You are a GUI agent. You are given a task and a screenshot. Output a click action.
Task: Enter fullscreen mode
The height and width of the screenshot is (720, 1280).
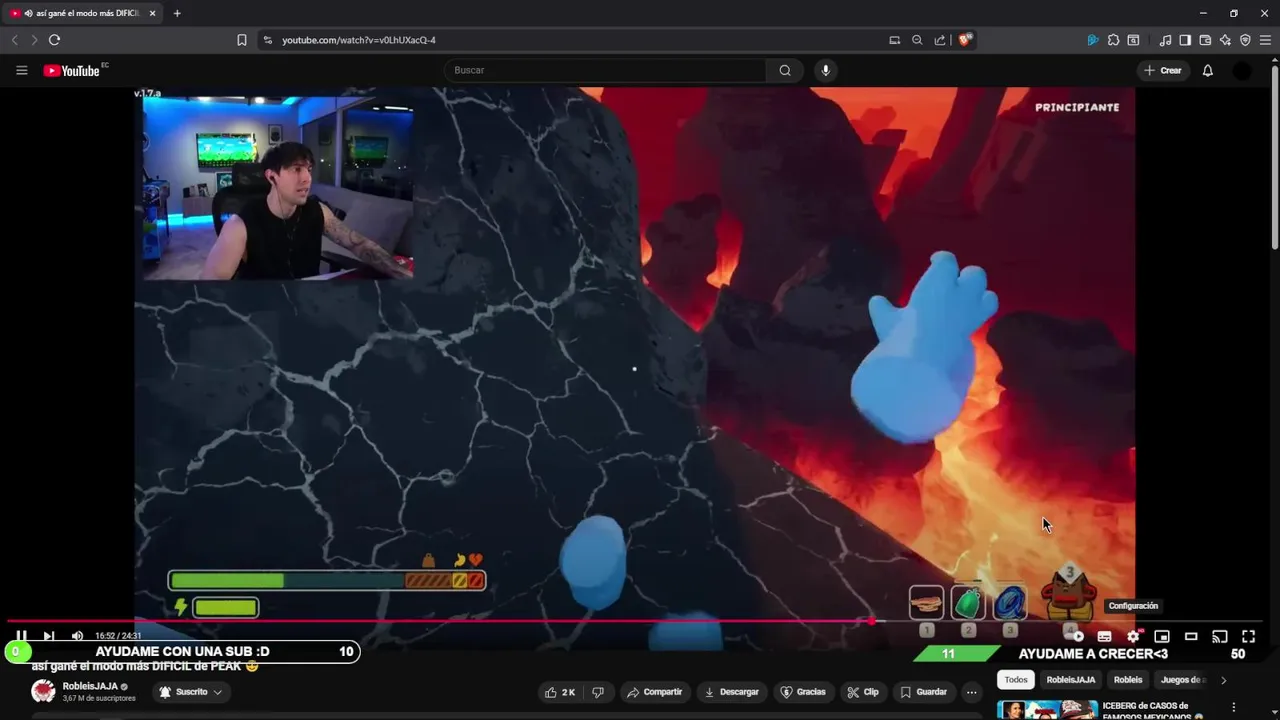pos(1248,636)
